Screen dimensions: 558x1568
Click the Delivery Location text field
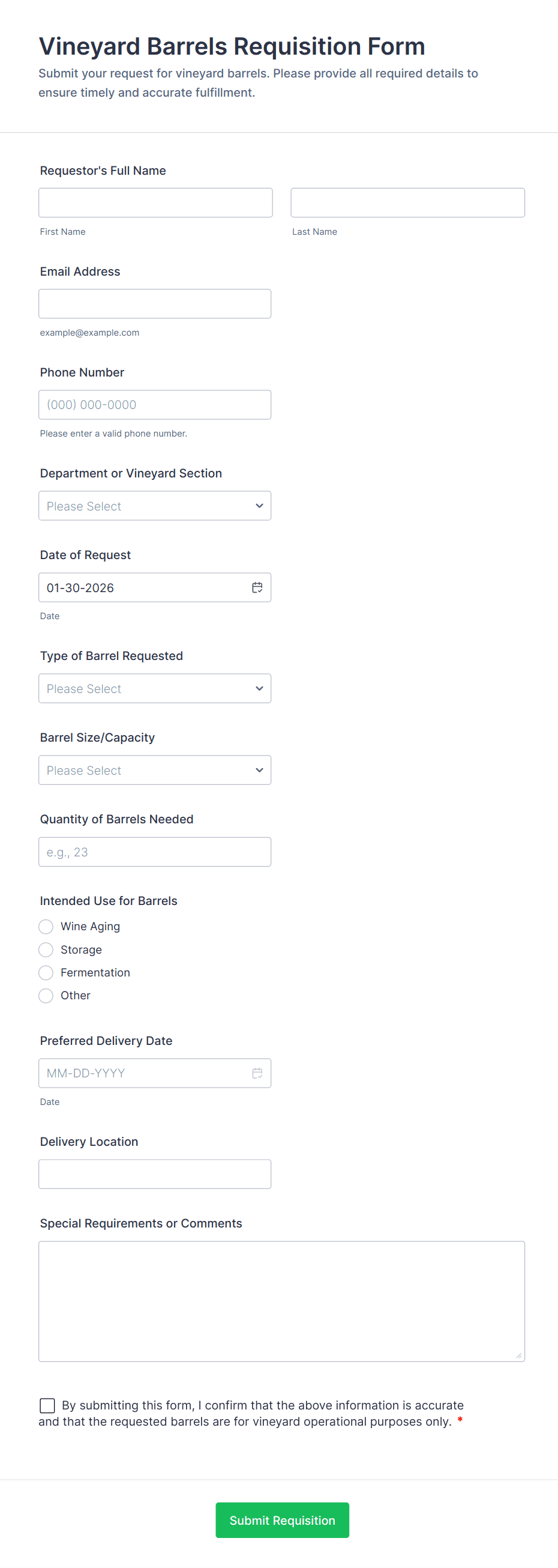coord(154,1174)
